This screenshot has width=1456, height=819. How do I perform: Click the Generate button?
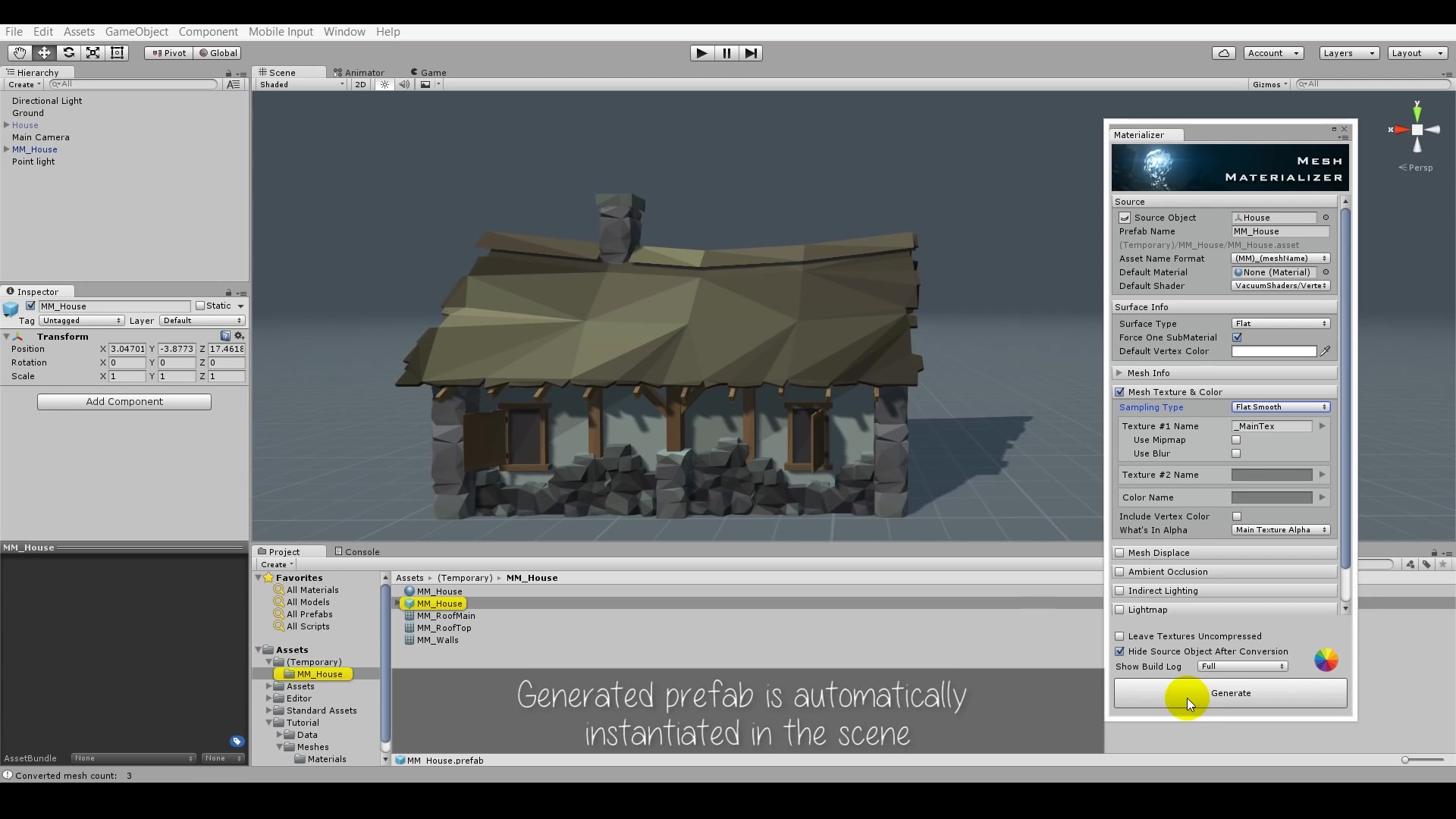(x=1231, y=692)
